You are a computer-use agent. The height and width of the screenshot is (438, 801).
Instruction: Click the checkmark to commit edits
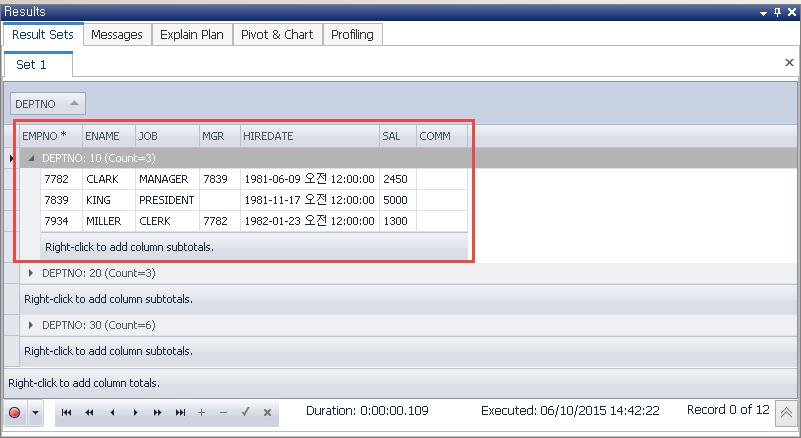245,412
